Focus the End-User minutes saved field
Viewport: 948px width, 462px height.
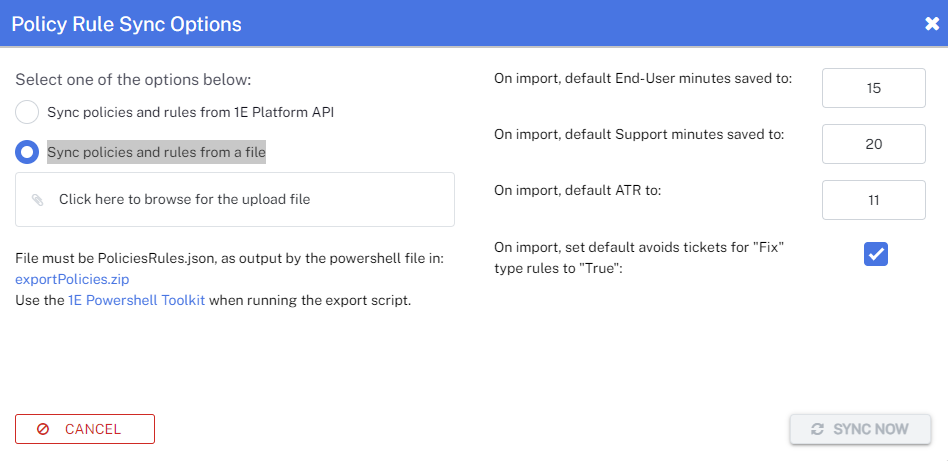point(873,88)
